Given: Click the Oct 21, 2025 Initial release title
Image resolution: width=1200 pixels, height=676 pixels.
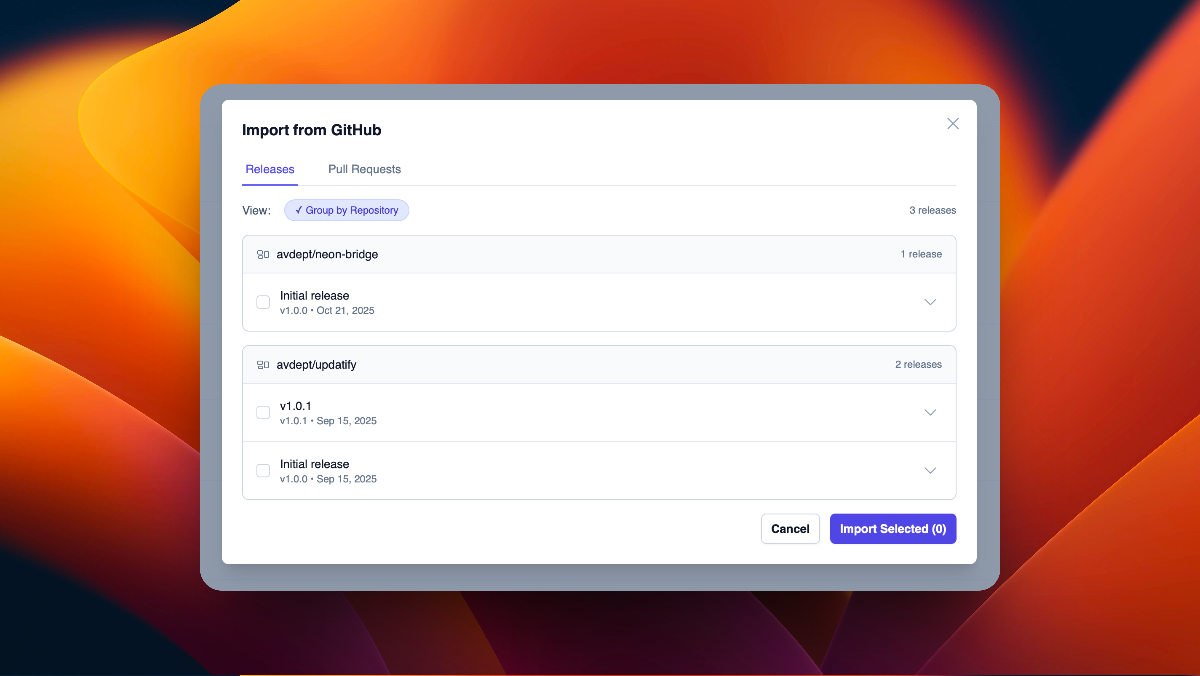Looking at the screenshot, I should [x=314, y=296].
